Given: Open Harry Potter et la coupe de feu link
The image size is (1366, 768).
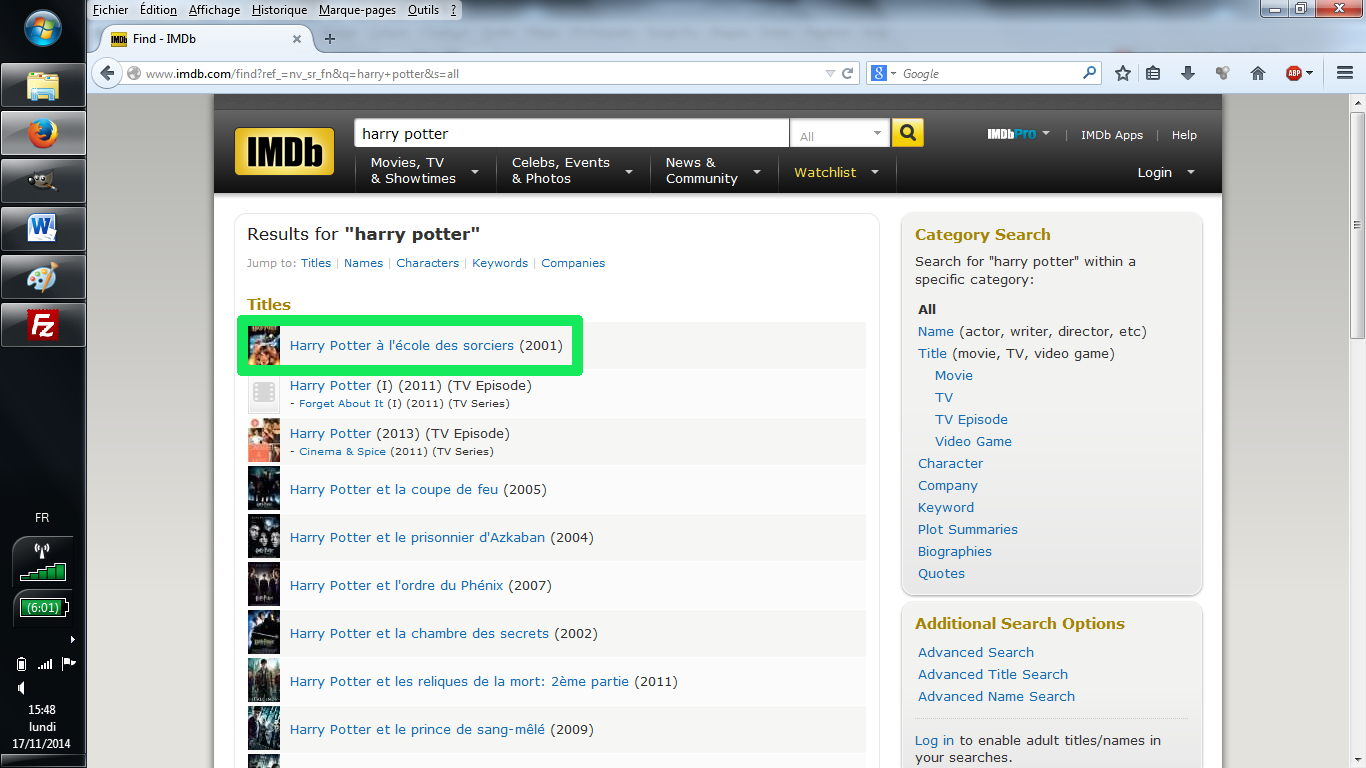Looking at the screenshot, I should coord(396,489).
